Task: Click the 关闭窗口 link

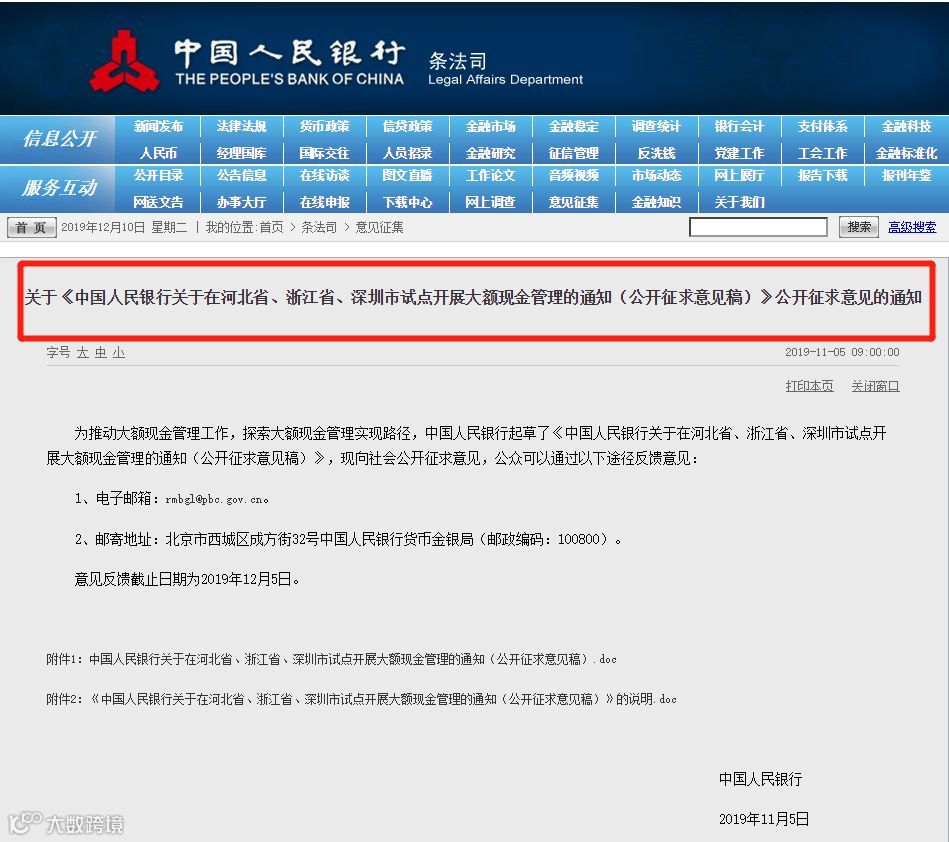Action: 875,386
